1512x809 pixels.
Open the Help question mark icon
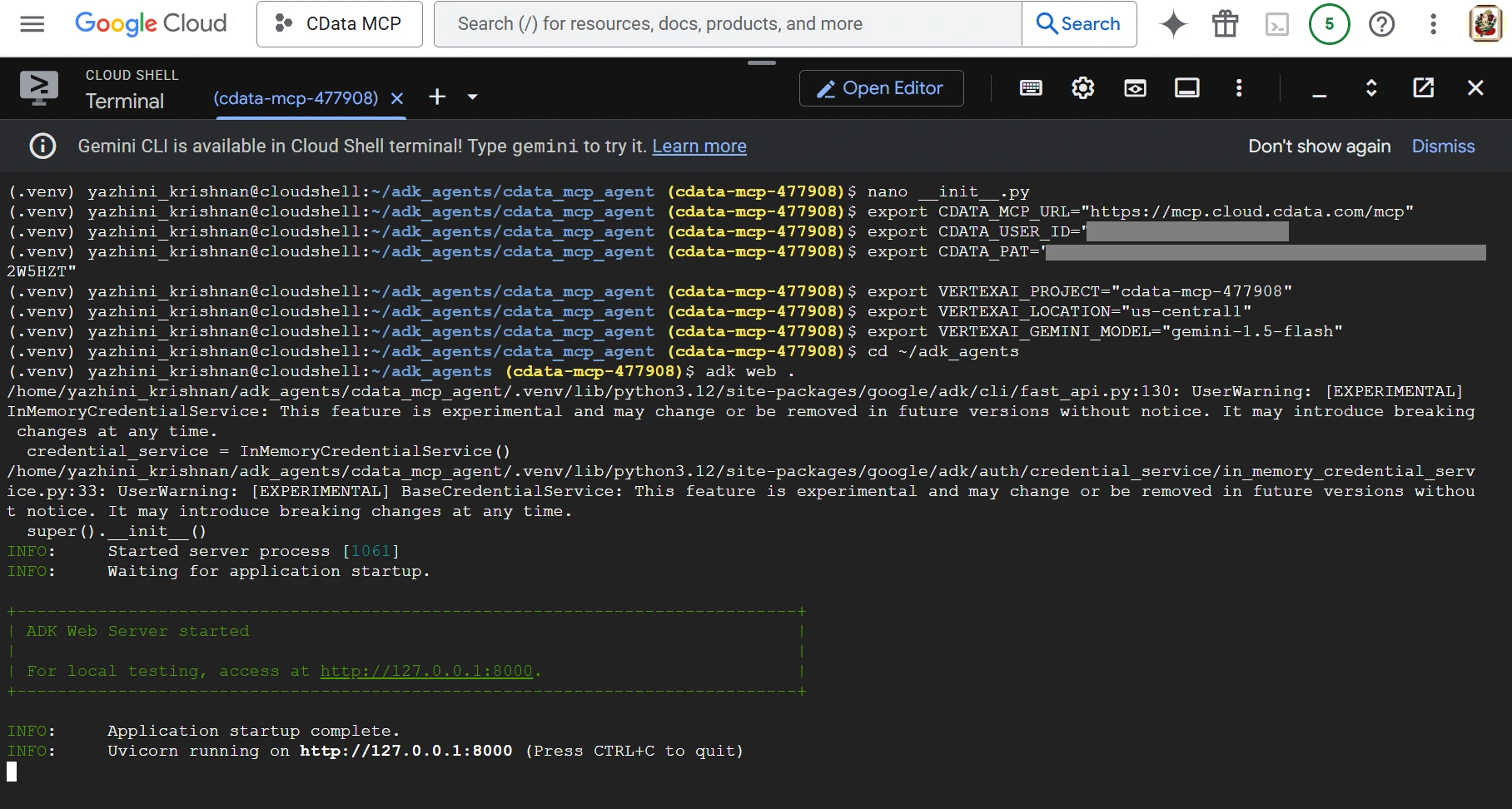coord(1382,24)
